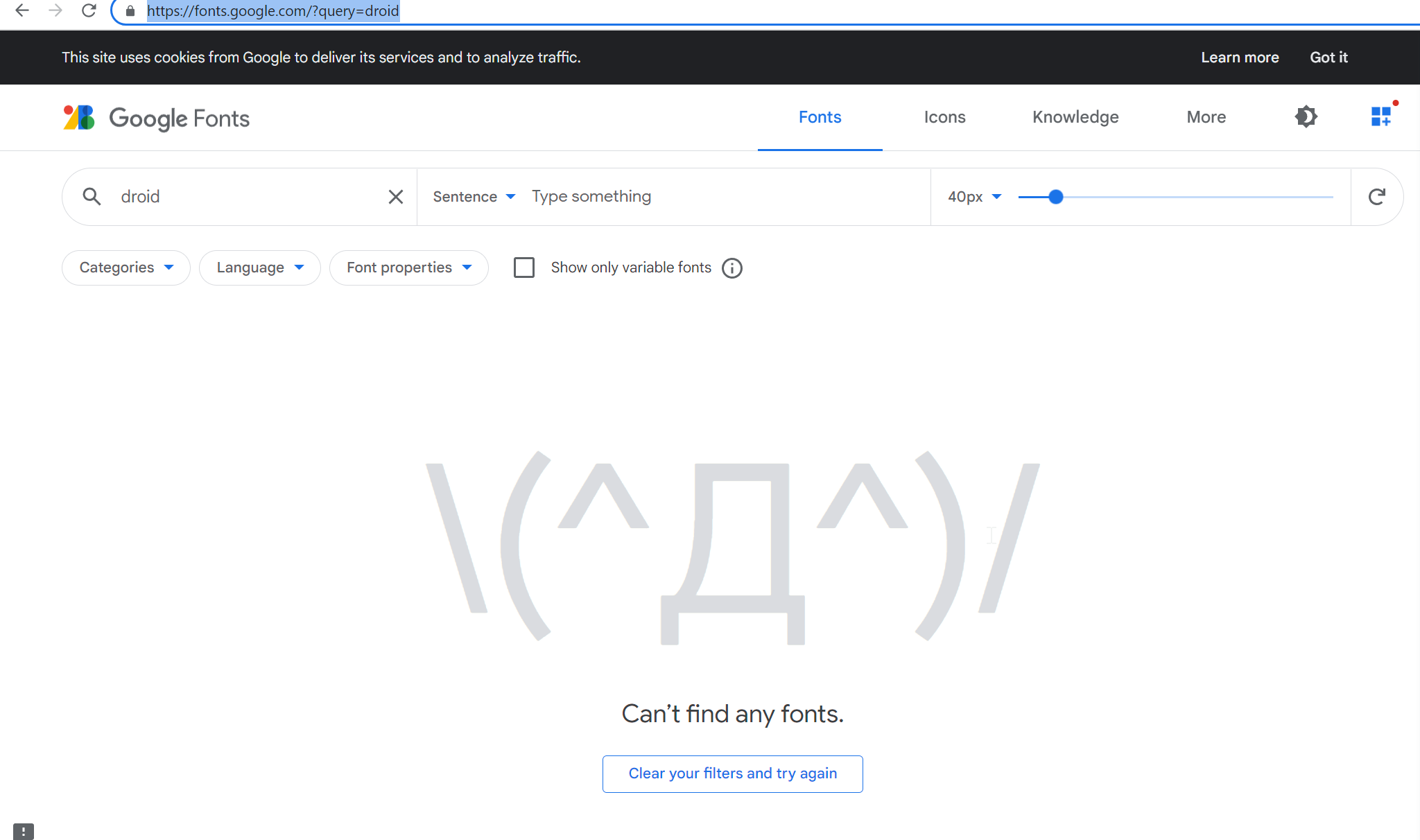
Task: Click the Google Fonts logo
Action: 156,118
